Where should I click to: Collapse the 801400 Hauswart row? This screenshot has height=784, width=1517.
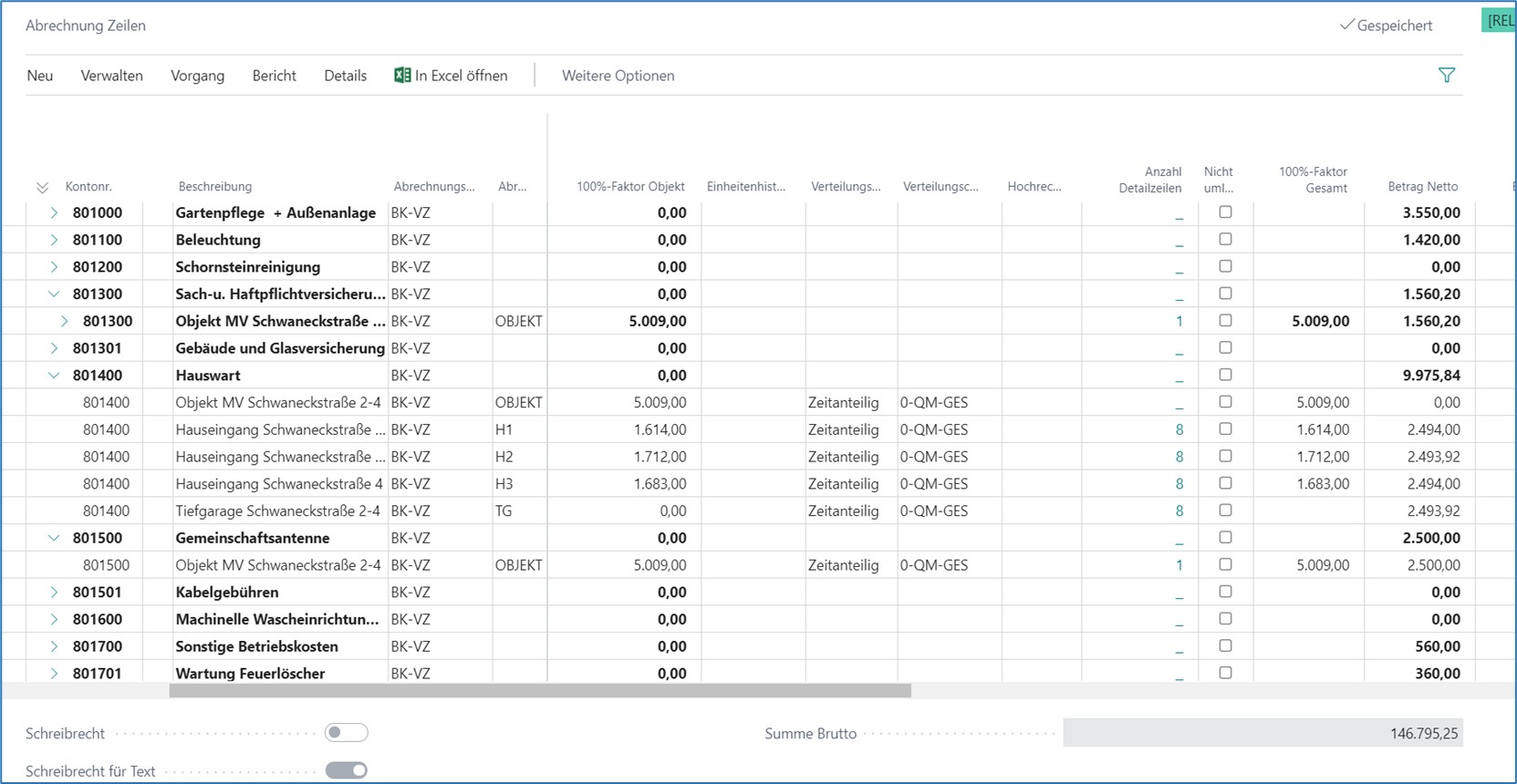[x=54, y=376]
